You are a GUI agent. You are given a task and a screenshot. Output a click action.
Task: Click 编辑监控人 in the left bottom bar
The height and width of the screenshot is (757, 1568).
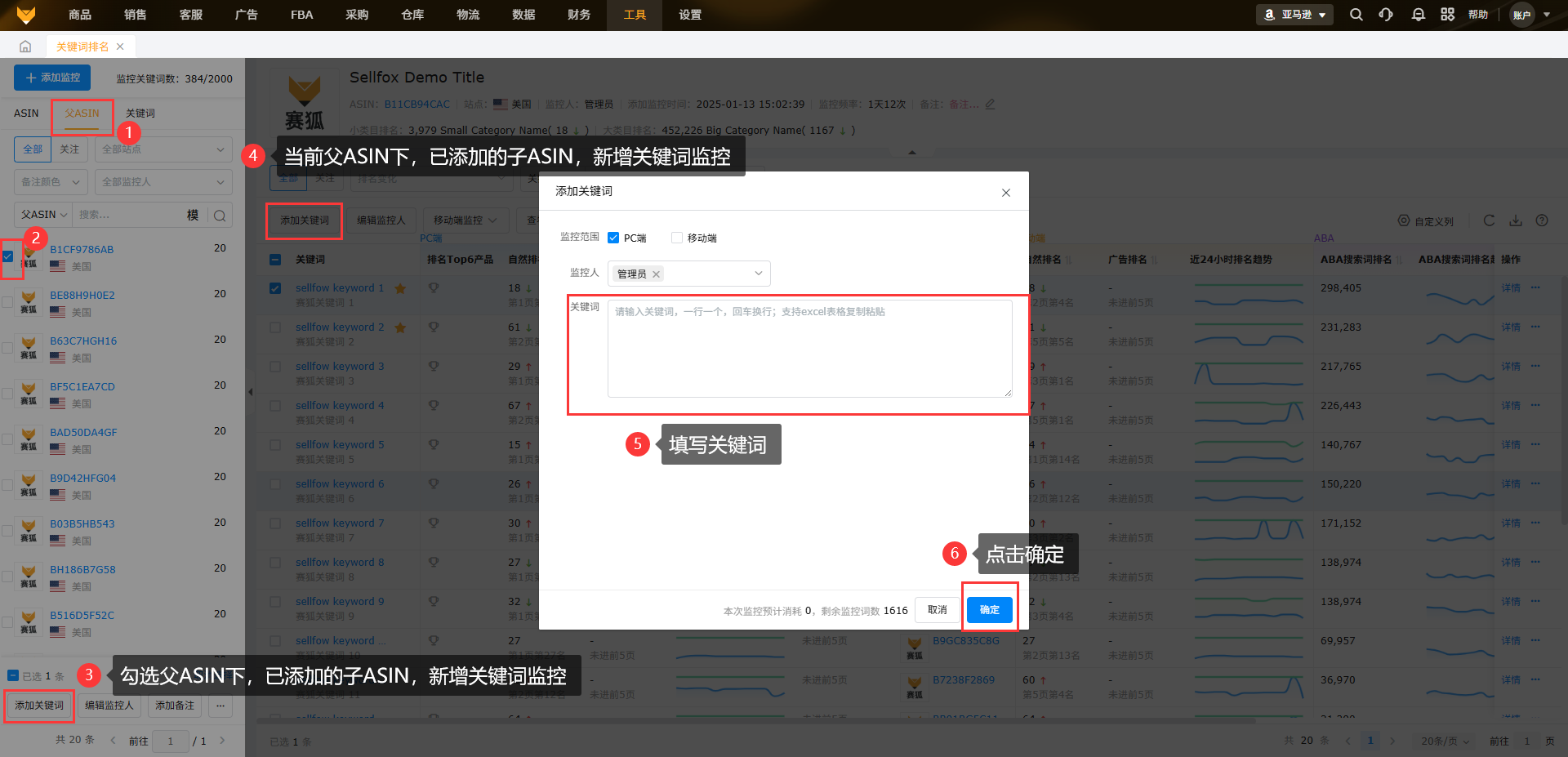(109, 706)
